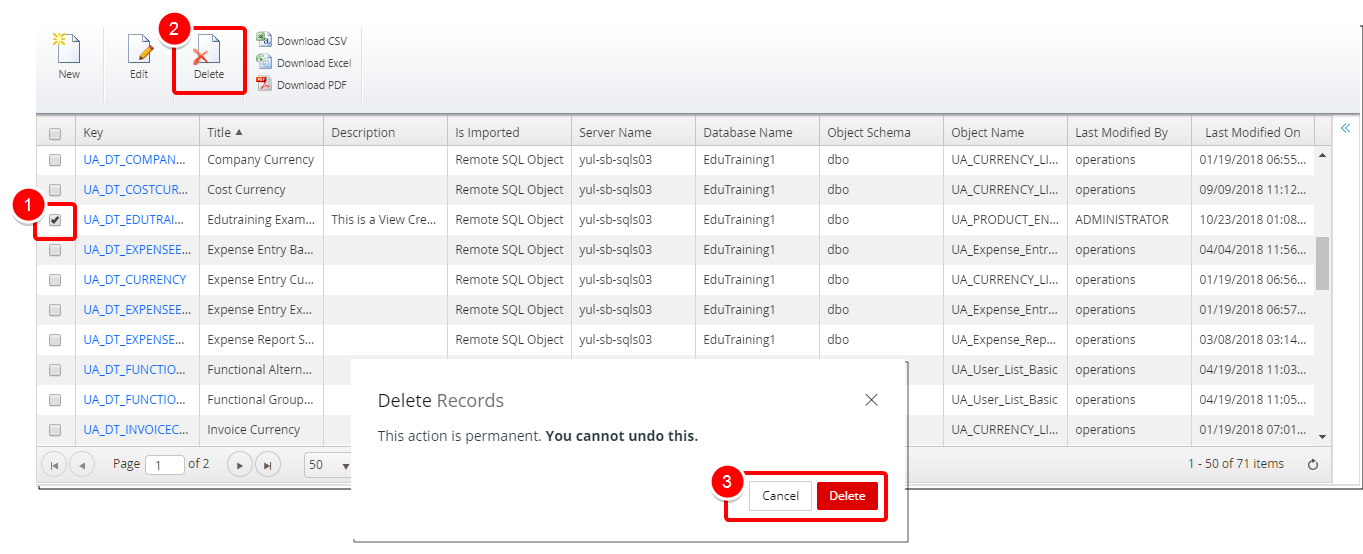Image resolution: width=1363 pixels, height=554 pixels.
Task: Select the ADMINISTRATOR cell
Action: coord(1129,220)
